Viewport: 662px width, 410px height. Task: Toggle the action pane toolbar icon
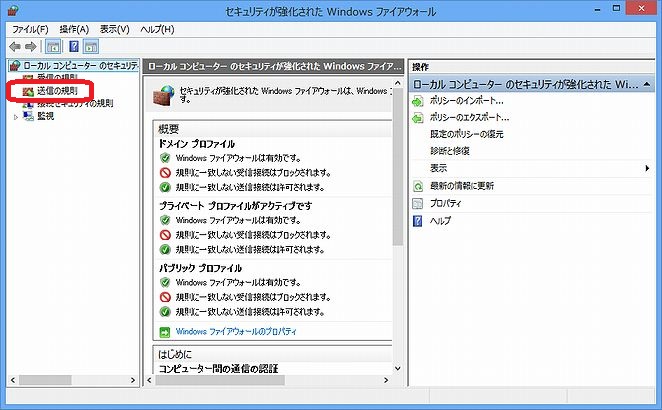point(91,46)
